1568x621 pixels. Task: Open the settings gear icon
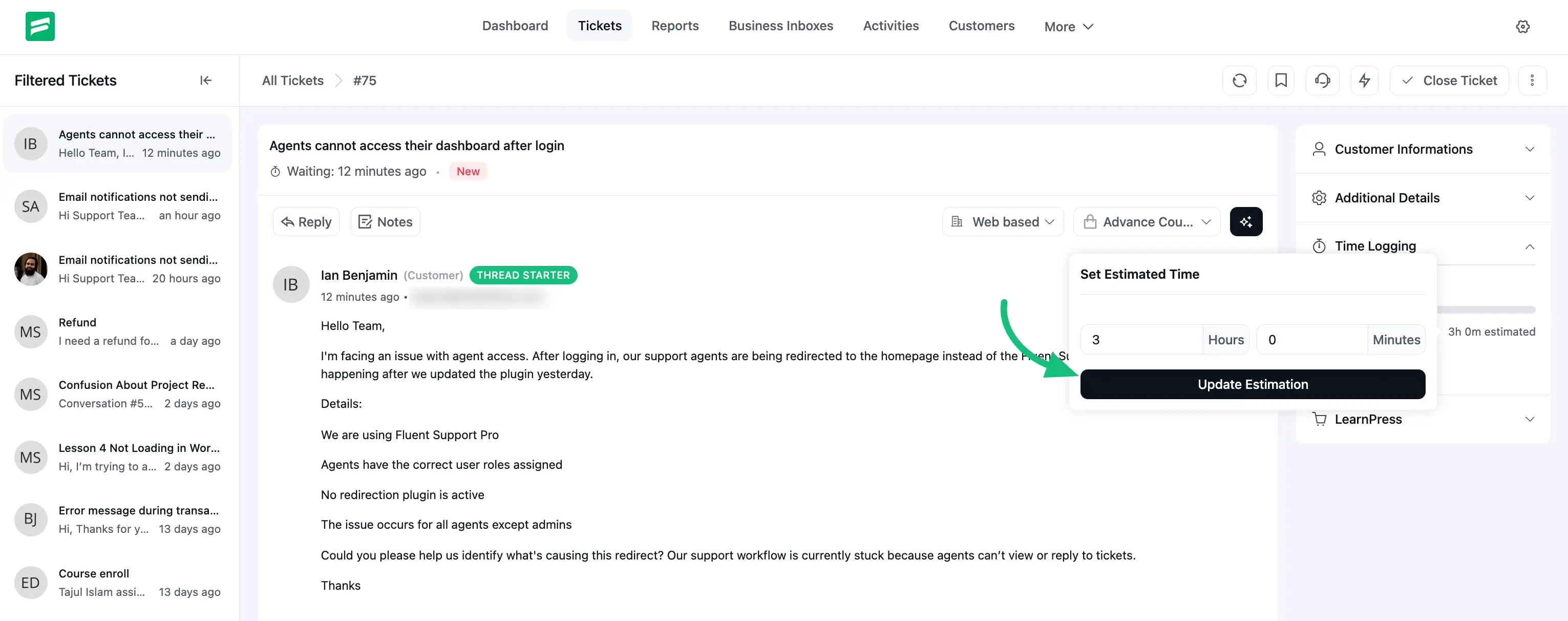pyautogui.click(x=1522, y=26)
